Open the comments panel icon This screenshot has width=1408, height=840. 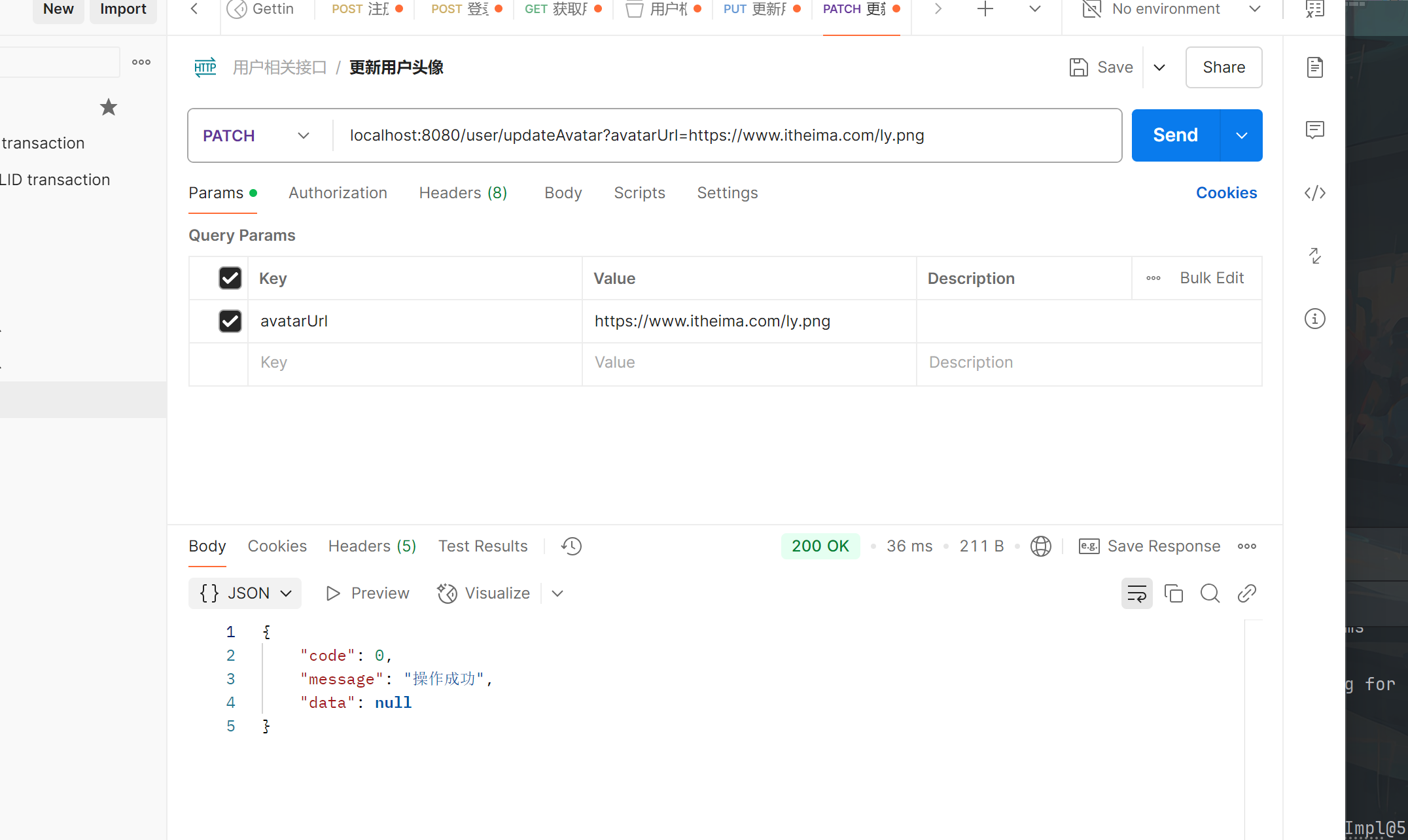[1314, 130]
